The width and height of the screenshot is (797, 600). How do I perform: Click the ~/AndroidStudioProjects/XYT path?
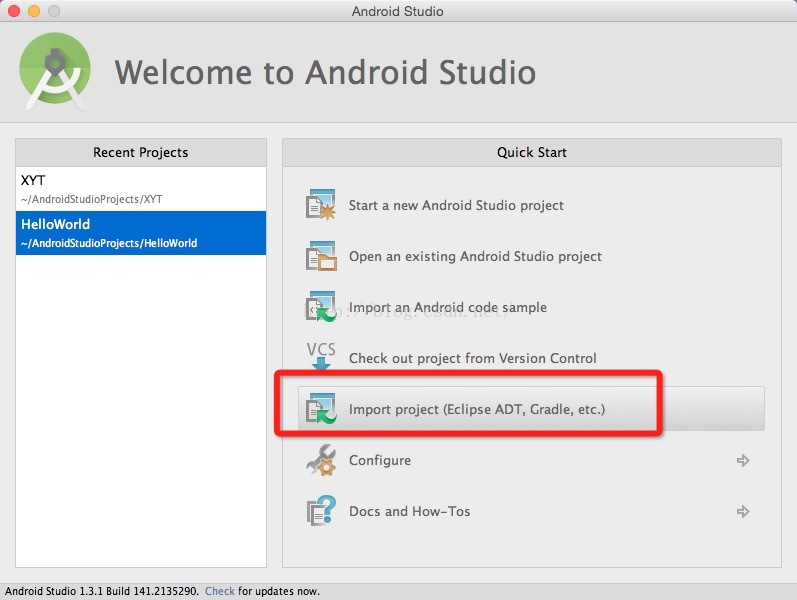point(91,199)
